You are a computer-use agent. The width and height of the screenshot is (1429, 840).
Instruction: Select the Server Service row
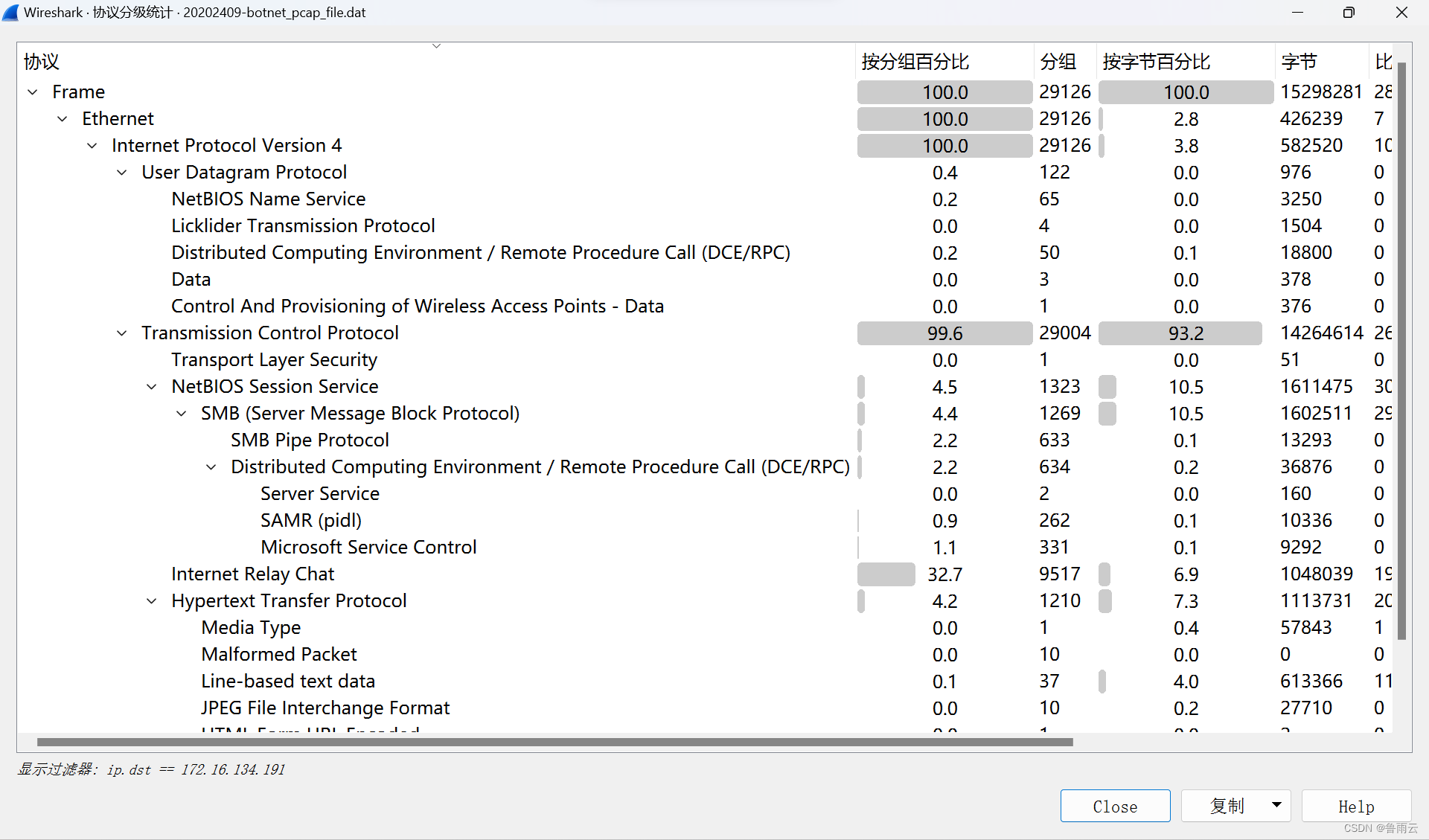[x=705, y=494]
